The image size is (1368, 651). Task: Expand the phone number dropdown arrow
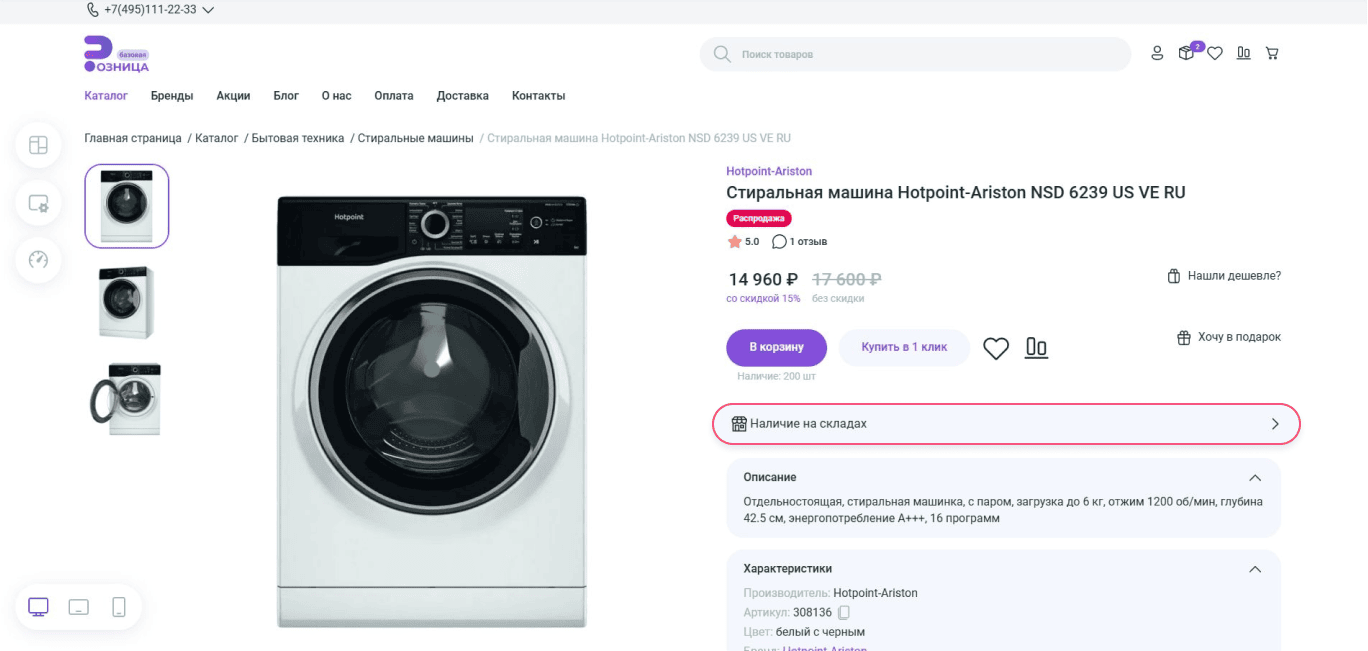click(x=208, y=10)
